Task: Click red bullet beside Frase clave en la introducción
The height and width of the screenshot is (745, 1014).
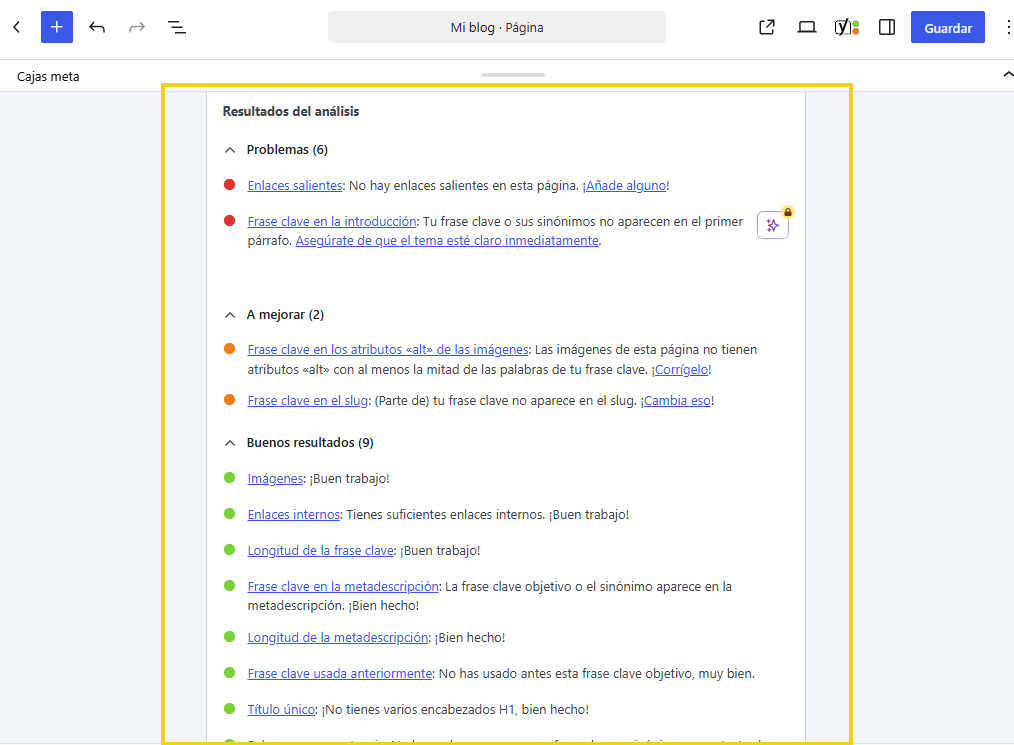Action: (x=230, y=221)
